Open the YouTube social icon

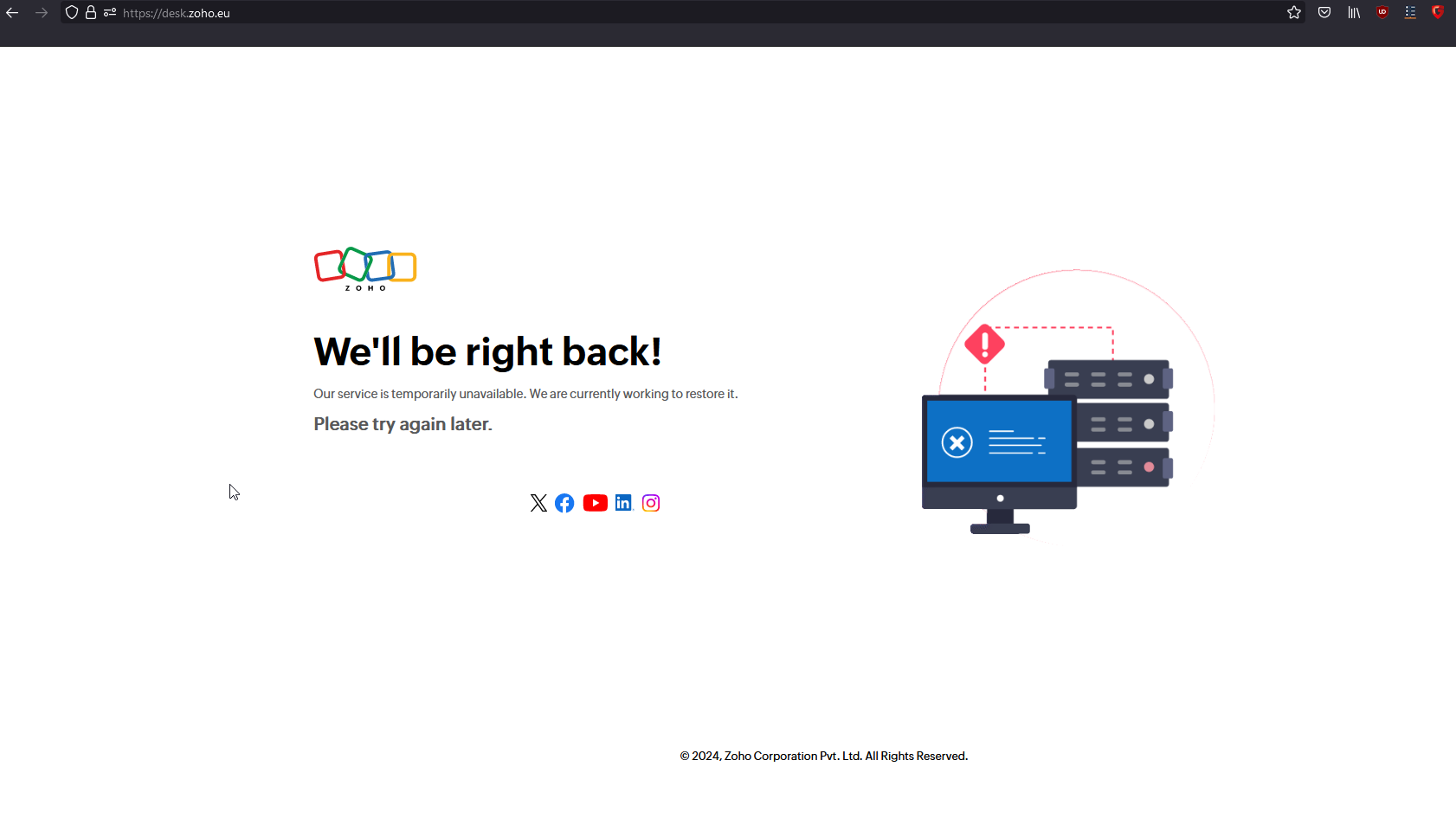[x=596, y=503]
